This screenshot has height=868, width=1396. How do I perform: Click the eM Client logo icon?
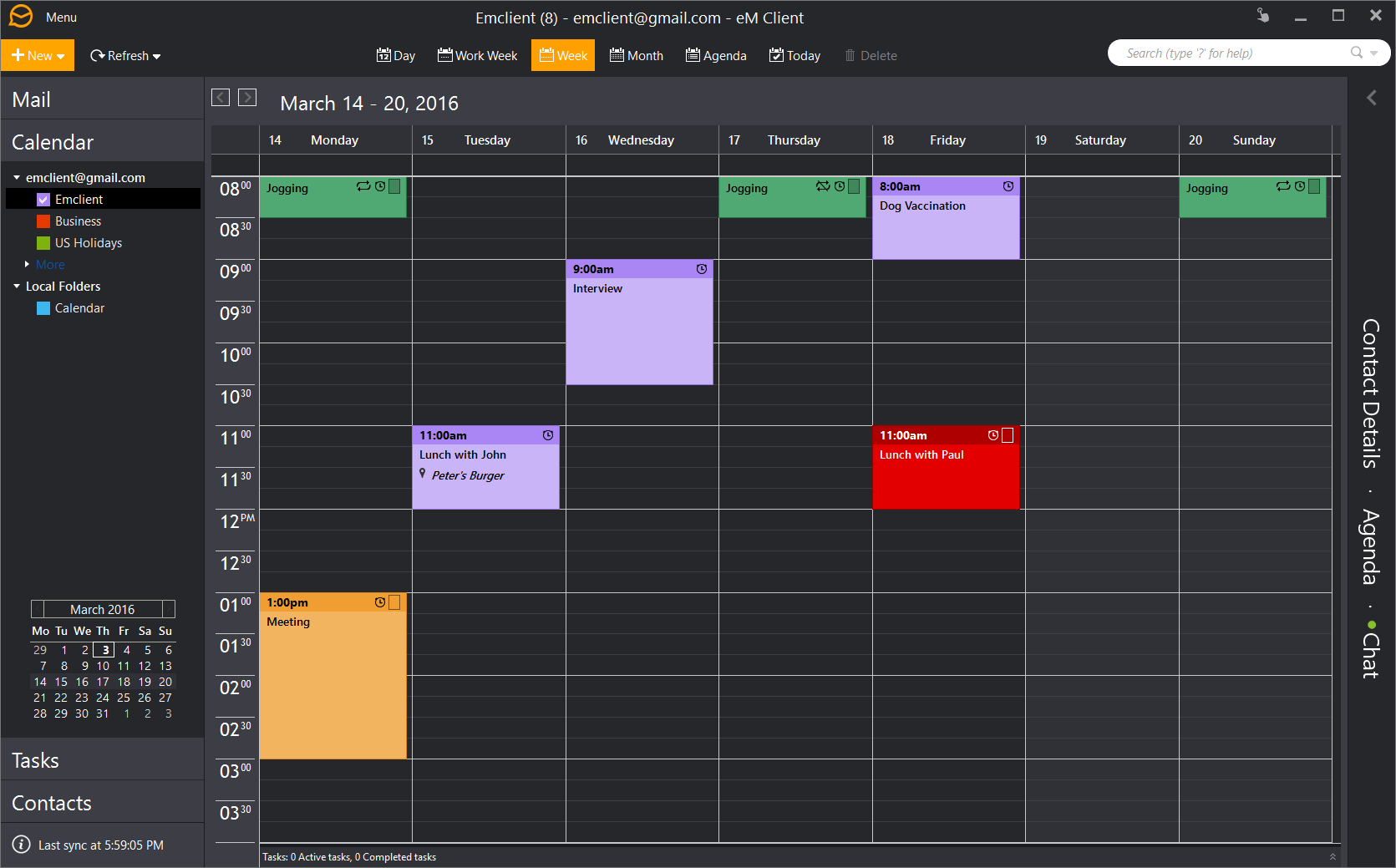click(x=21, y=17)
